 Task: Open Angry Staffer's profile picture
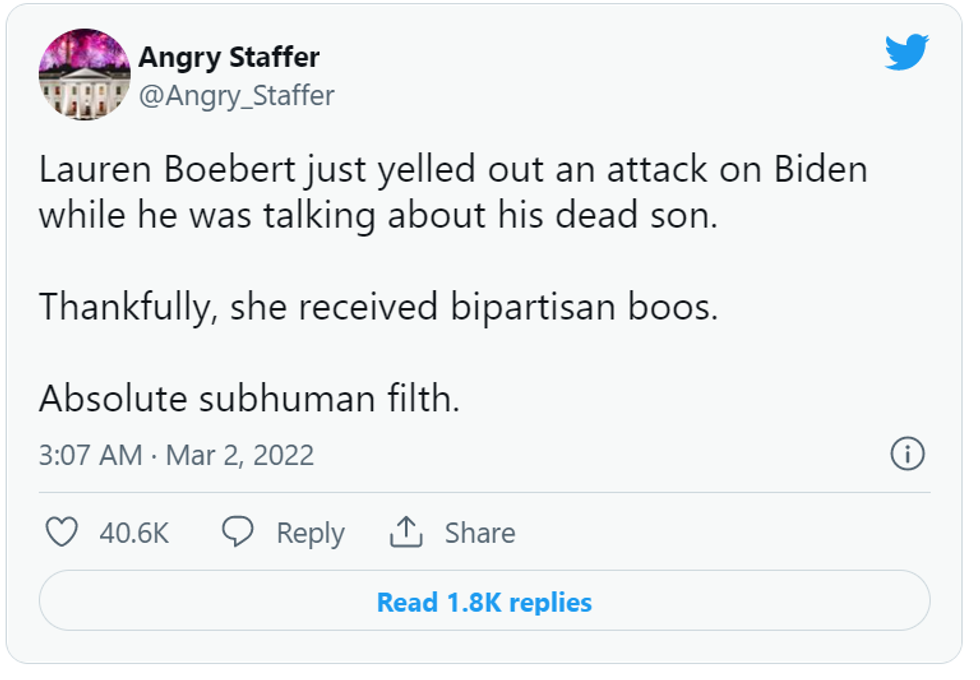[84, 74]
